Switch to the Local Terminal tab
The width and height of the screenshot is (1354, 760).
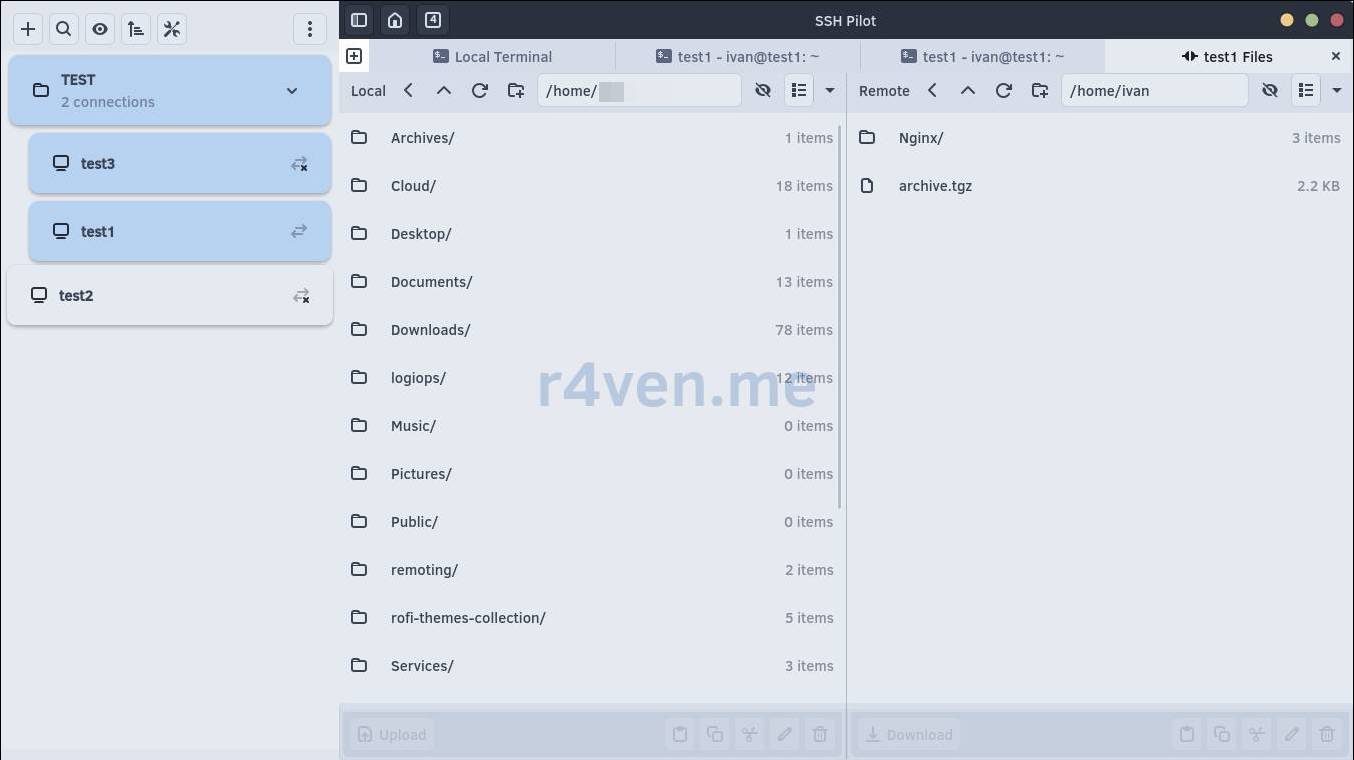click(x=492, y=57)
